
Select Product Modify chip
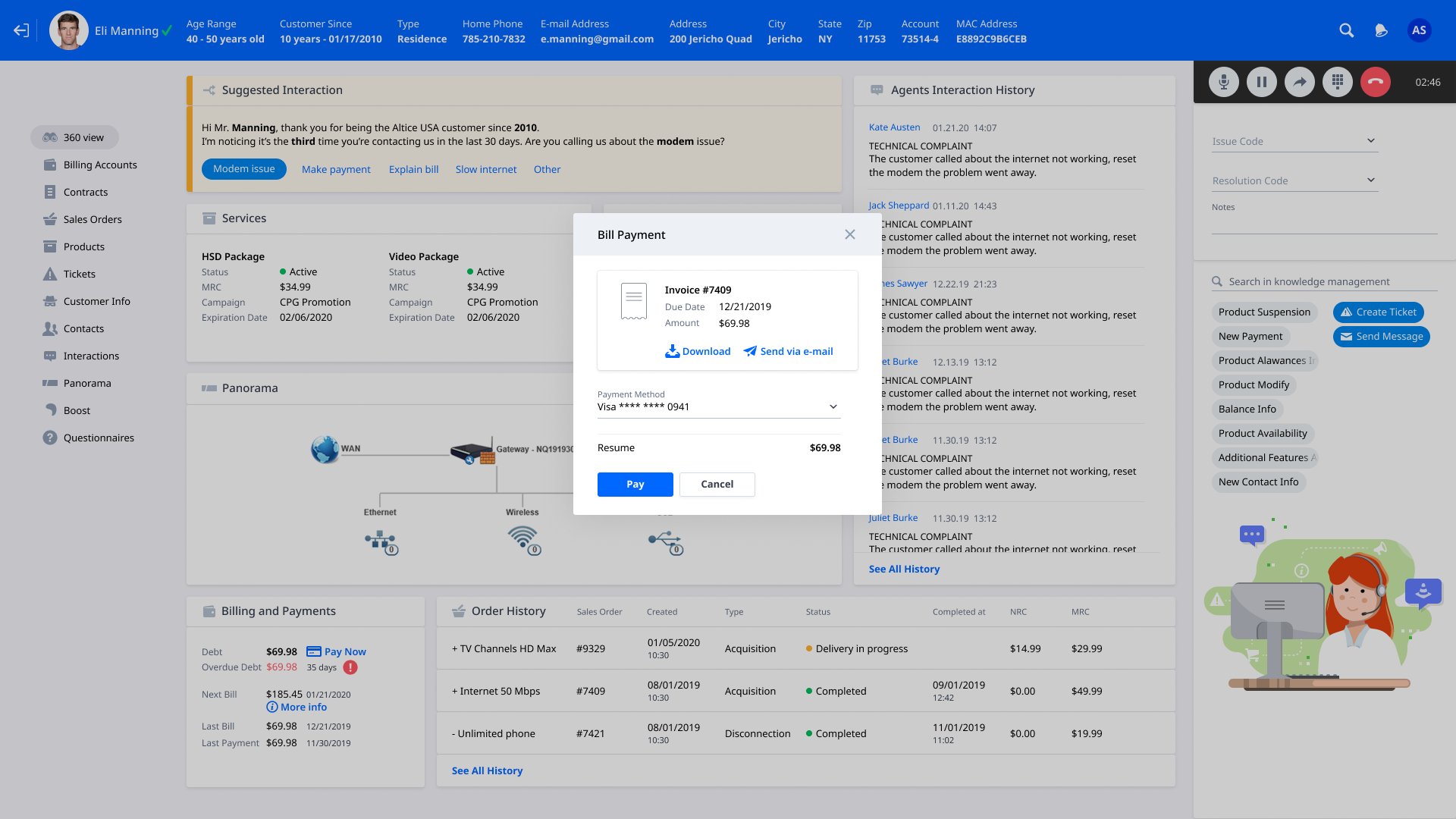point(1254,384)
